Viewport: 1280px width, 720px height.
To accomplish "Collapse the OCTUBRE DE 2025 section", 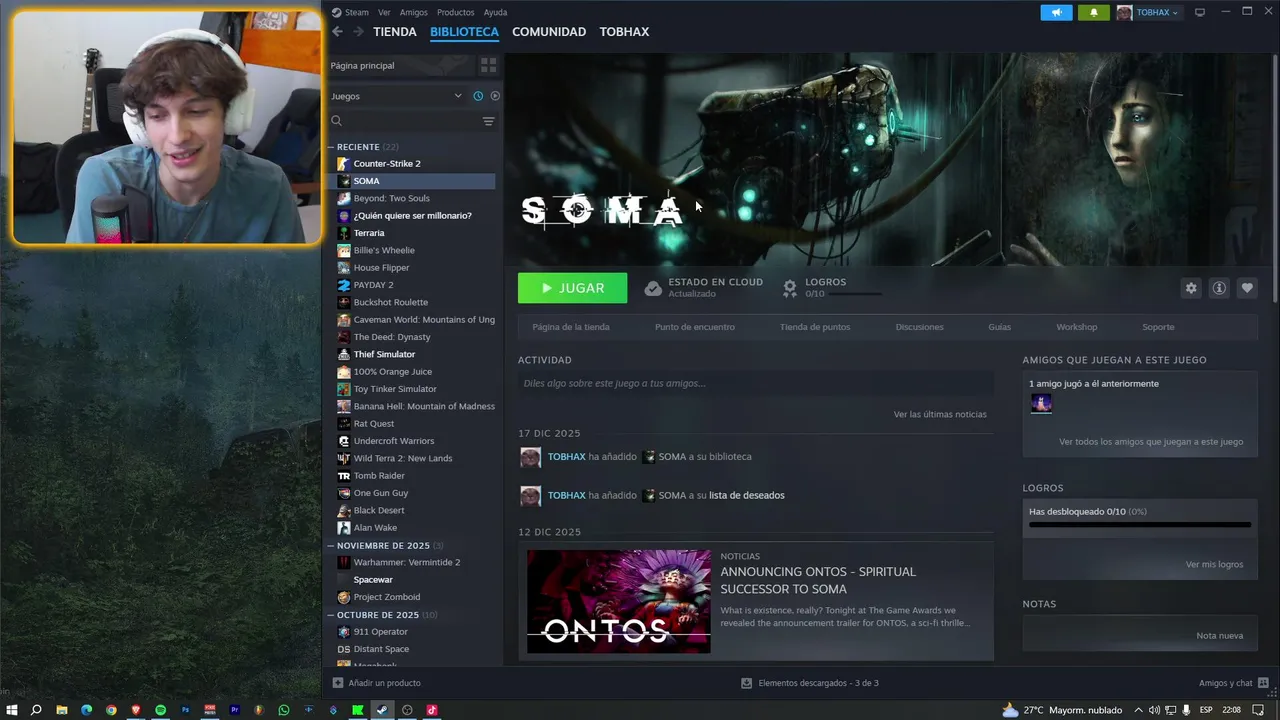I will 331,615.
